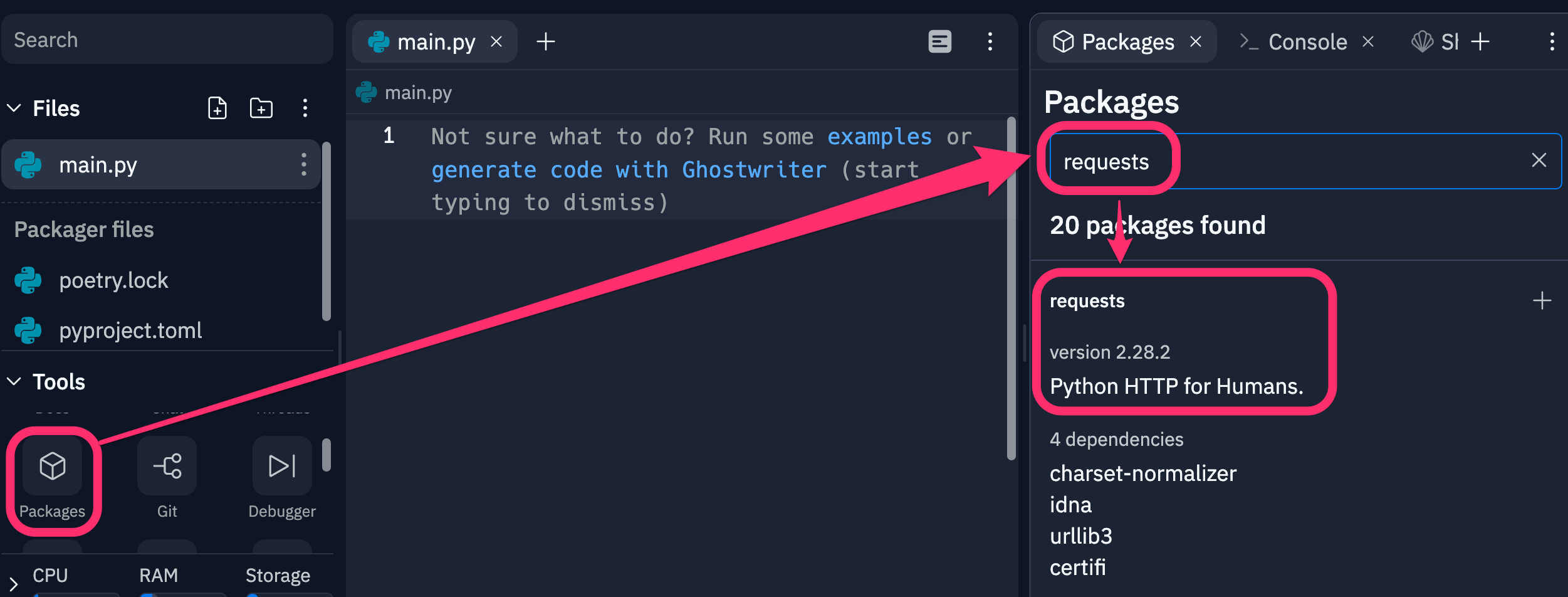Toggle the editor markdown/format icon

[939, 42]
